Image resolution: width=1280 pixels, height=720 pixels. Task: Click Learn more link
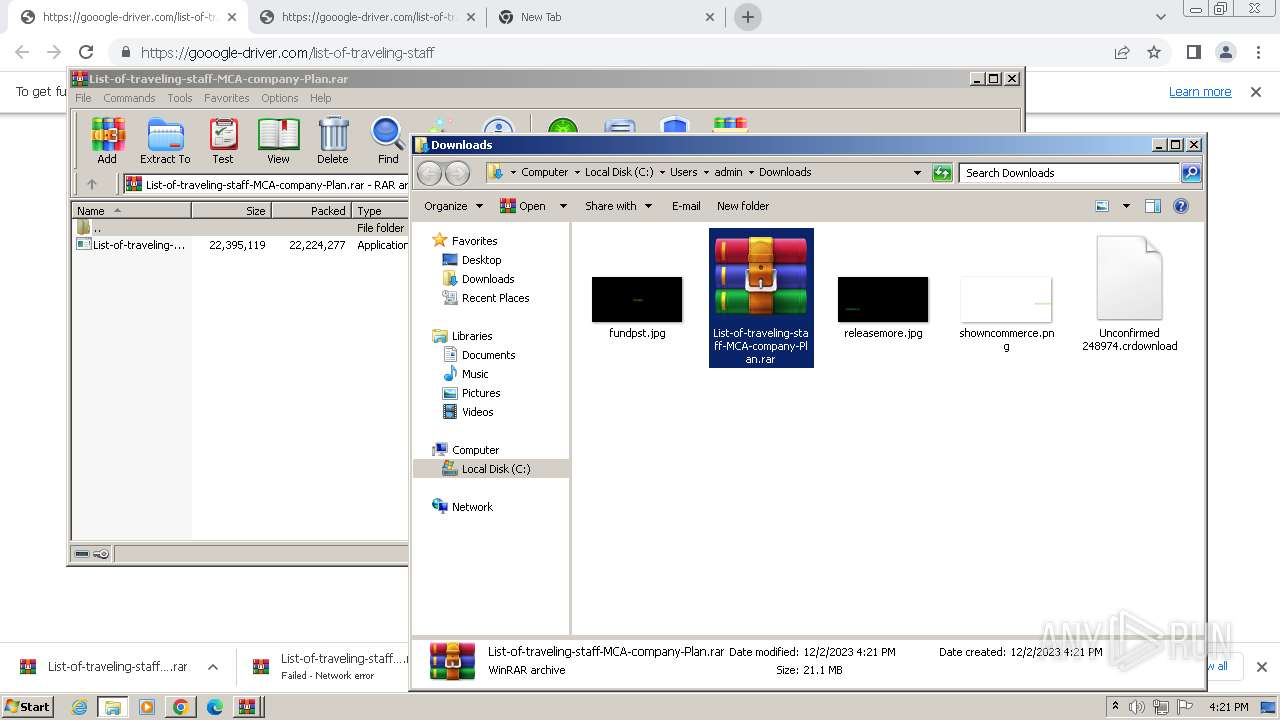click(x=1200, y=91)
